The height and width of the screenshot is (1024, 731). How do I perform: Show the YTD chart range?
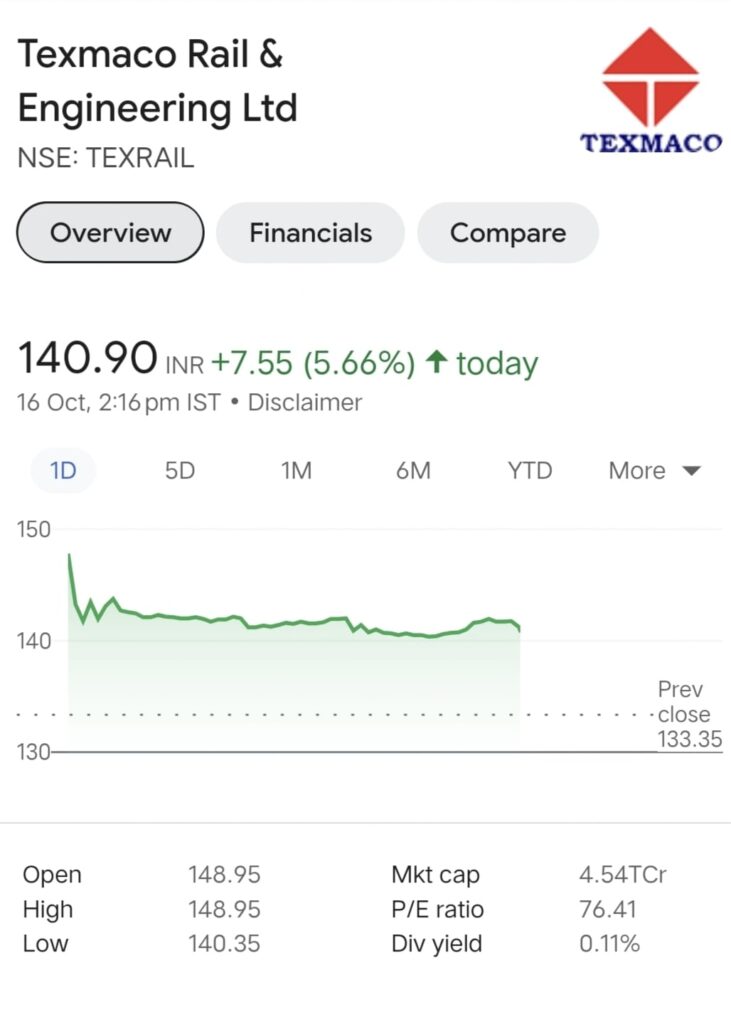(x=530, y=471)
